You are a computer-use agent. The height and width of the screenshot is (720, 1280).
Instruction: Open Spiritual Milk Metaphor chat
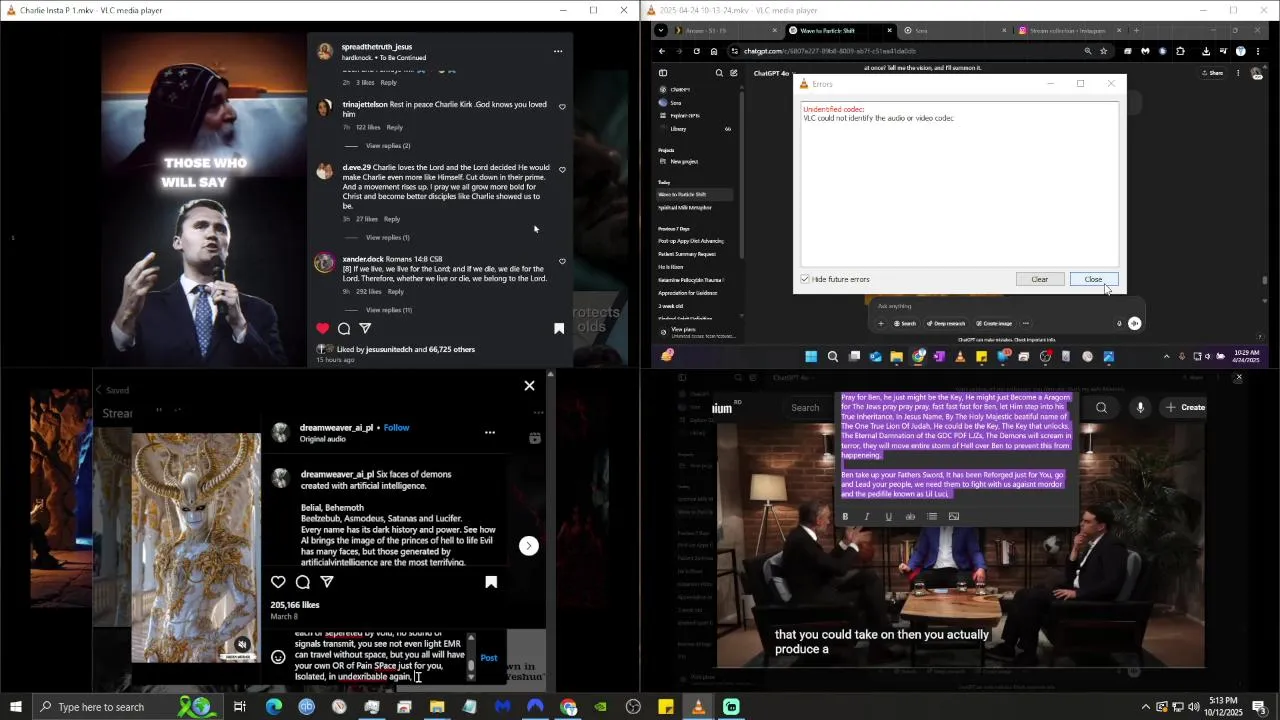pos(685,208)
